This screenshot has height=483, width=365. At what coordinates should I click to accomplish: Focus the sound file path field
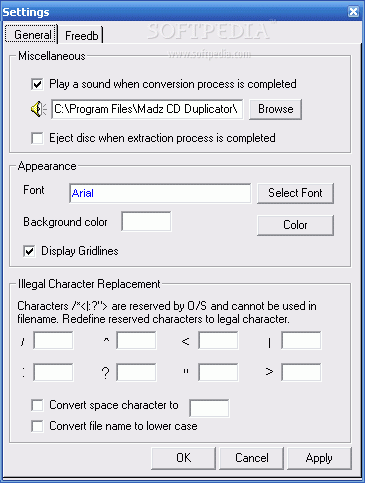pos(147,109)
